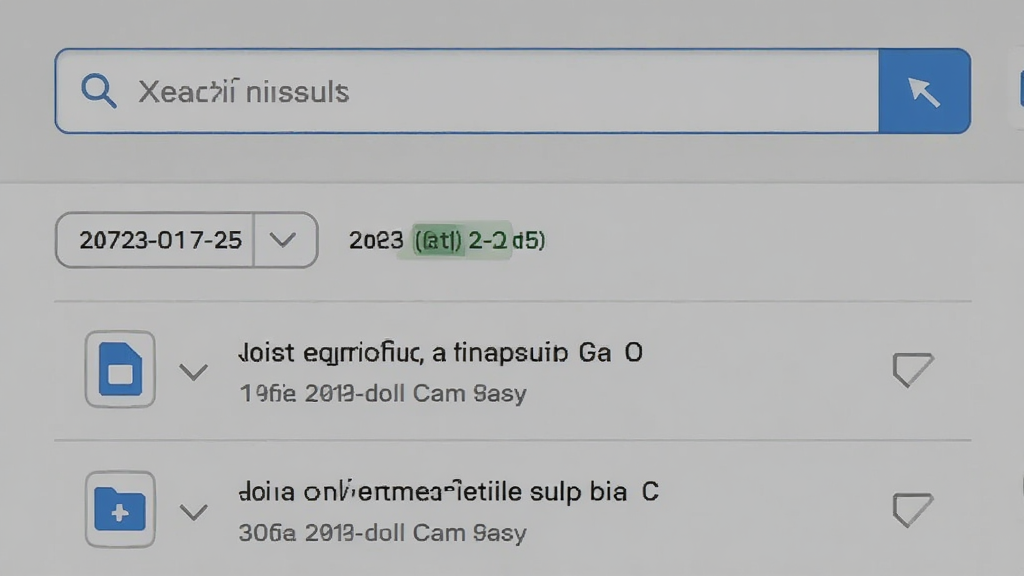Open the 'doiia on' second result title
The width and height of the screenshot is (1024, 576).
pyautogui.click(x=449, y=492)
